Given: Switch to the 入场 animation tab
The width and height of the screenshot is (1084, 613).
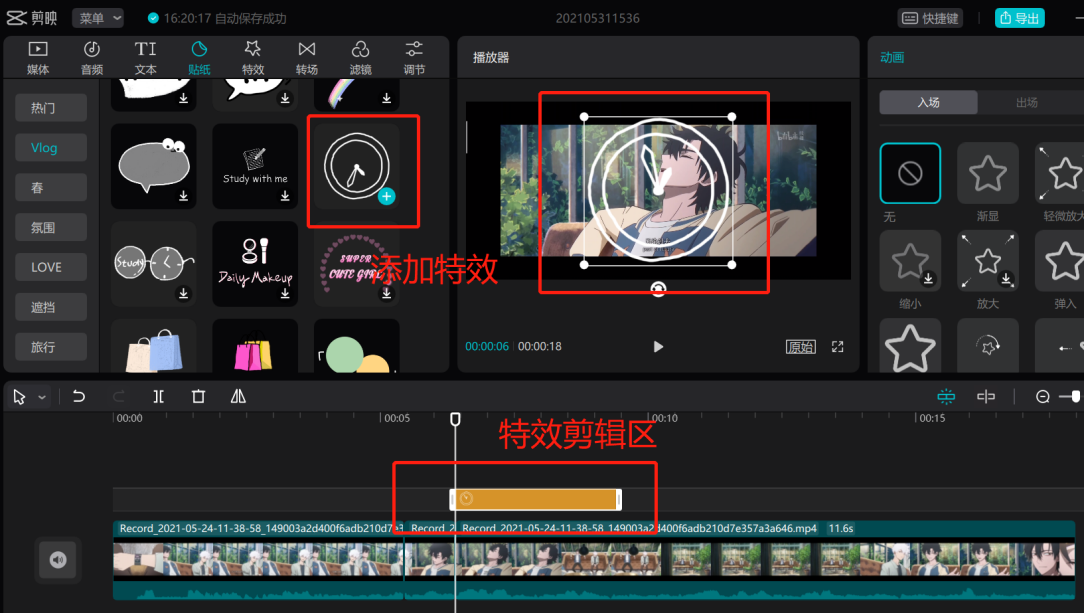Looking at the screenshot, I should [928, 102].
